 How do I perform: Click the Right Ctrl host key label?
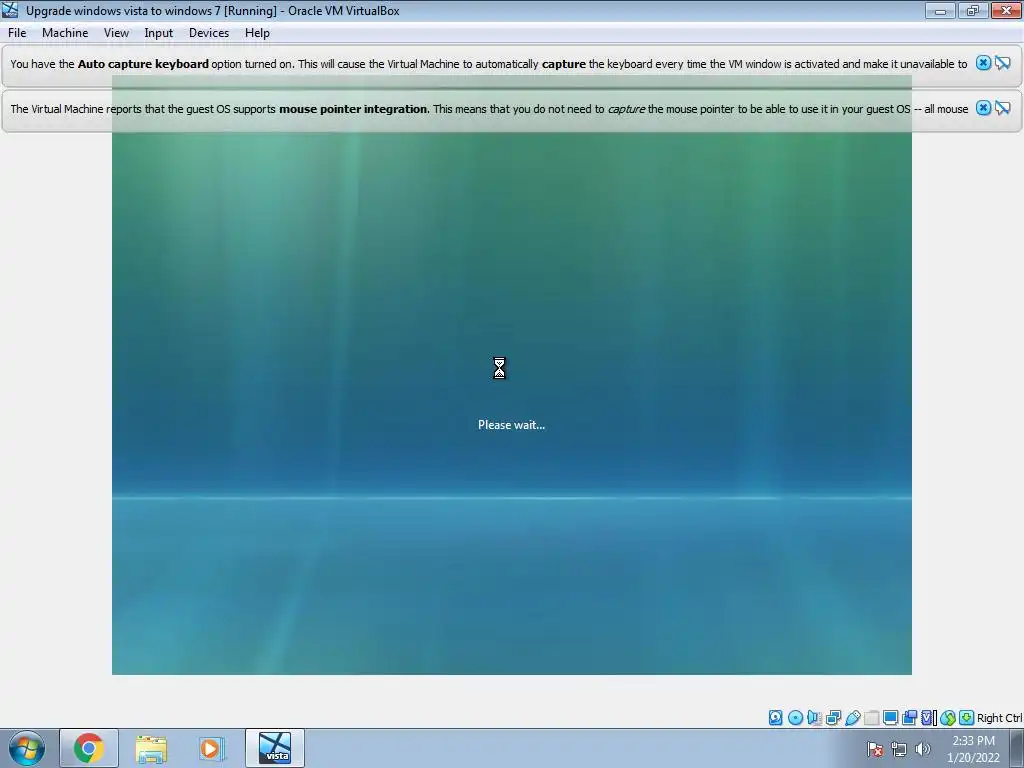click(x=999, y=718)
